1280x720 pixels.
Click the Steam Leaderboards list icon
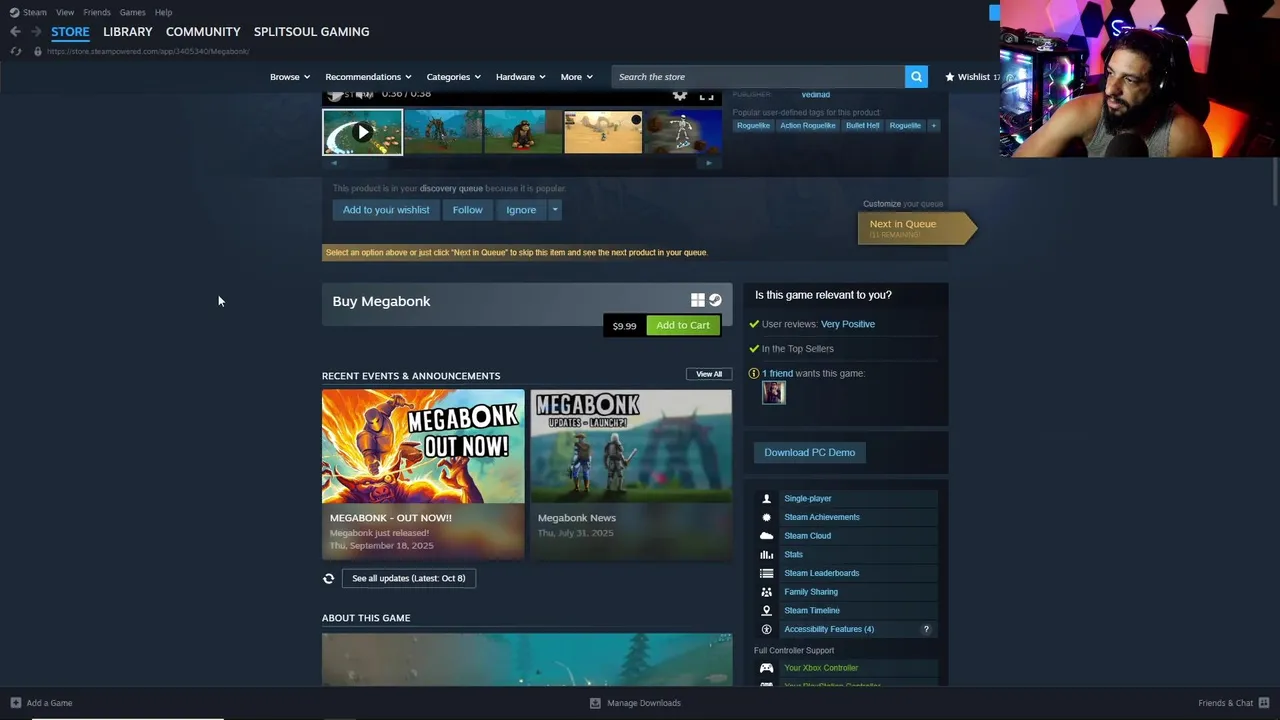click(x=766, y=573)
